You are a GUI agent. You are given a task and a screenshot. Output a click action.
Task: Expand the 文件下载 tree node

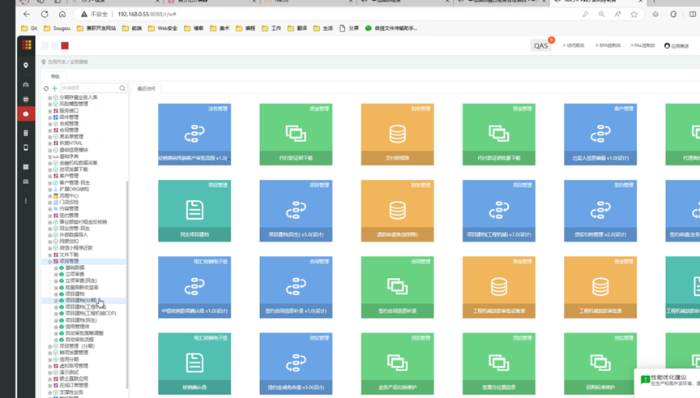(x=50, y=255)
